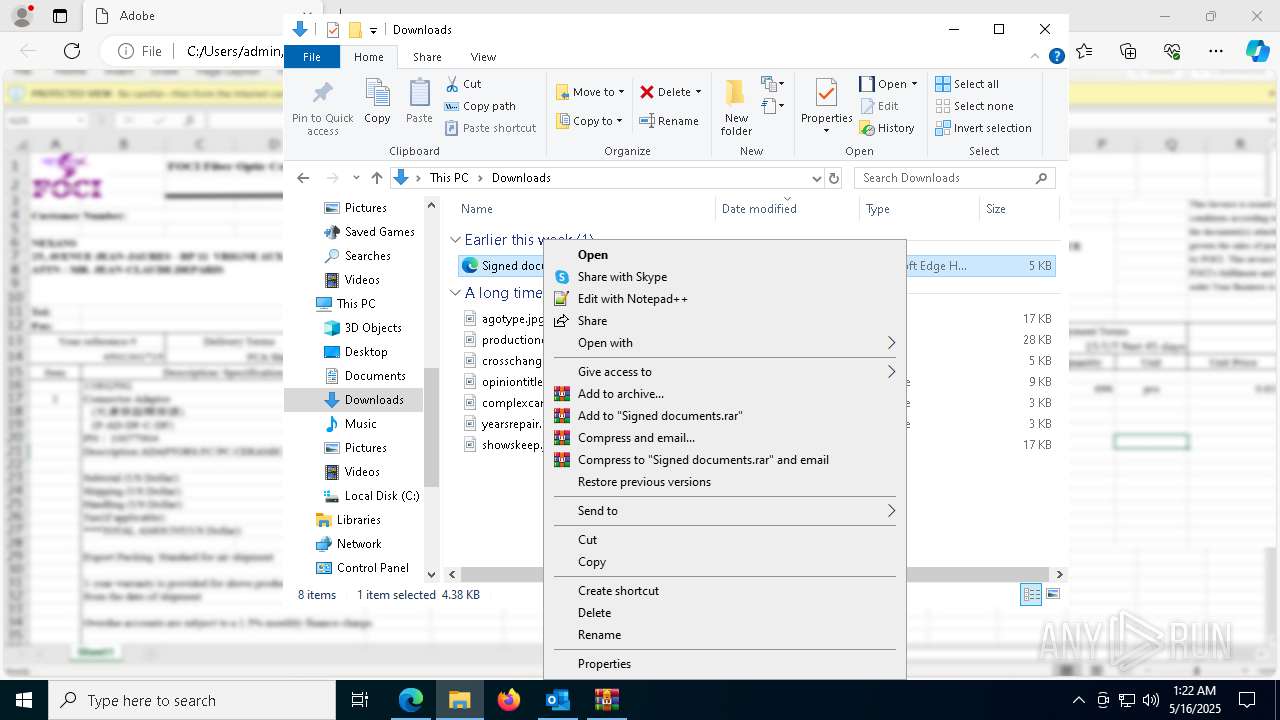Open recent locations dropdown arrow
1280x720 pixels.
[x=356, y=178]
